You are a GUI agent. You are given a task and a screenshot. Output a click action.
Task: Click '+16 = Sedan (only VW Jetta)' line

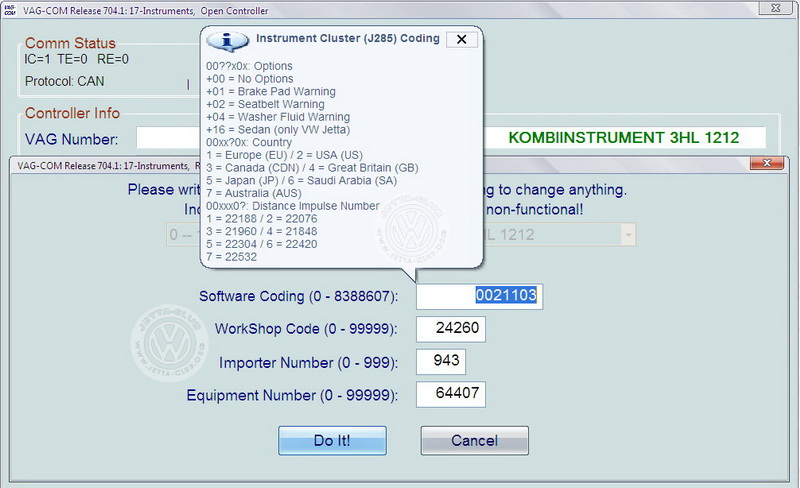[278, 130]
